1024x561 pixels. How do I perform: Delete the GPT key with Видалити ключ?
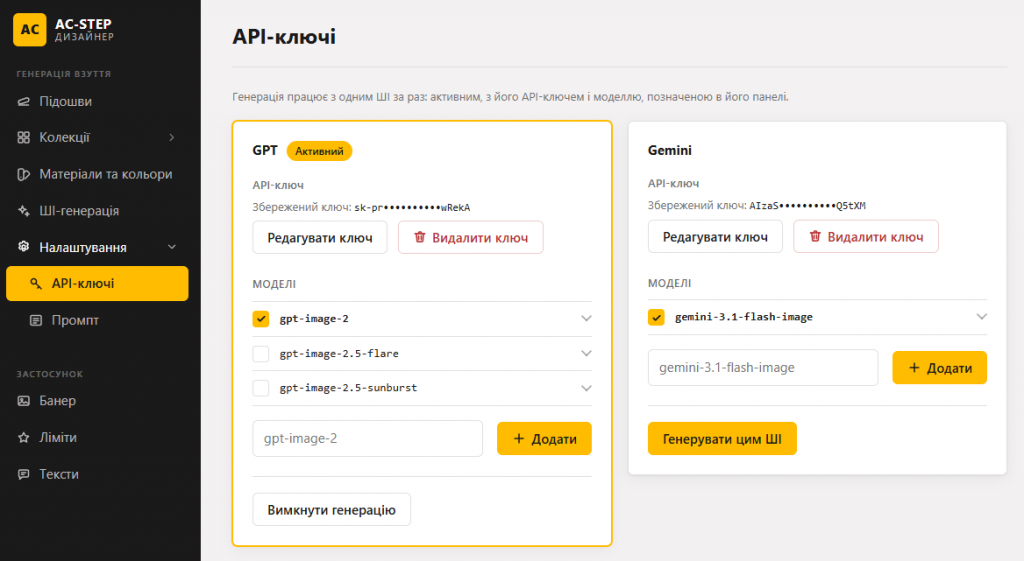click(471, 238)
